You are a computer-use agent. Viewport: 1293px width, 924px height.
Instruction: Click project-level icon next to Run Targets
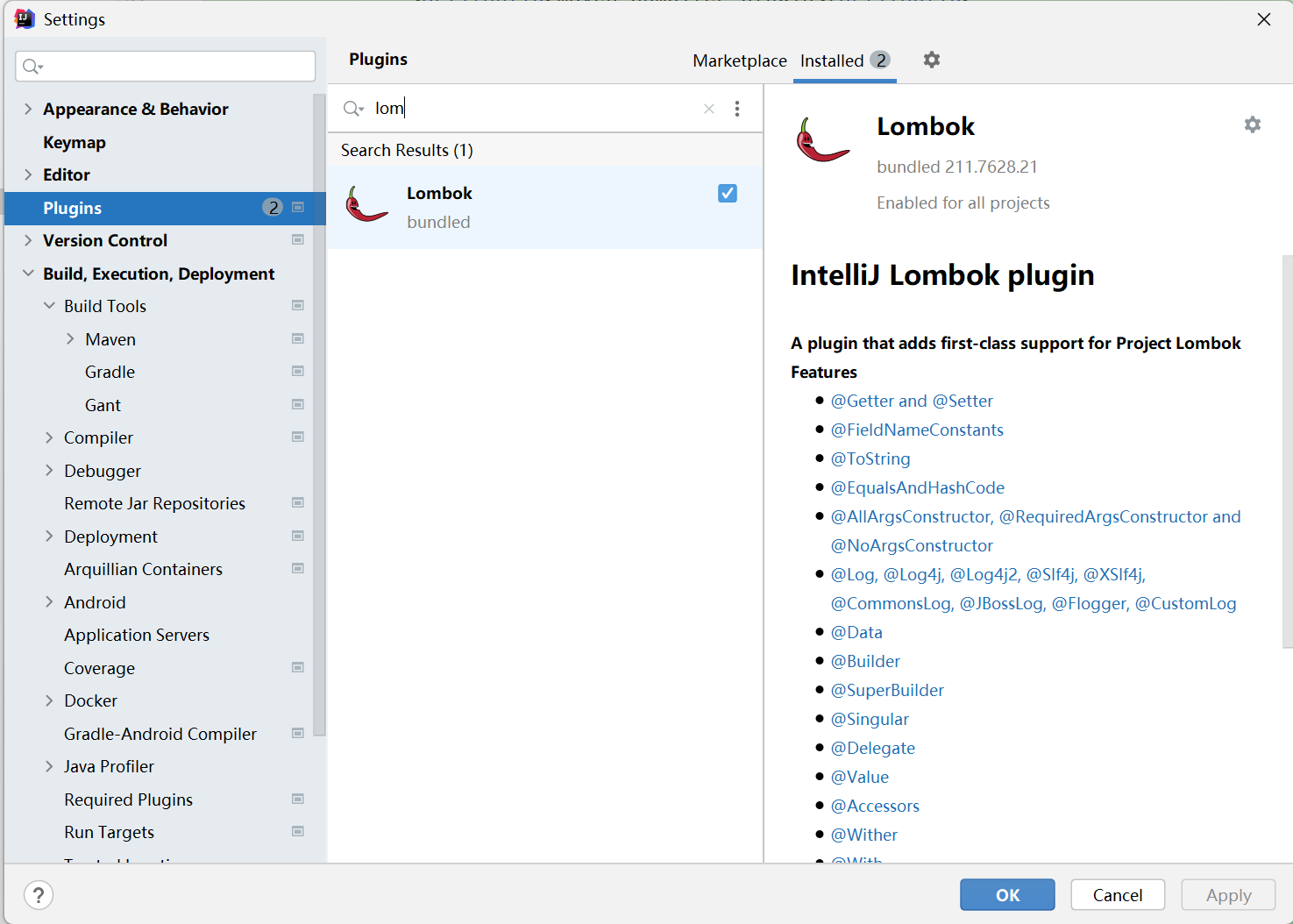298,832
